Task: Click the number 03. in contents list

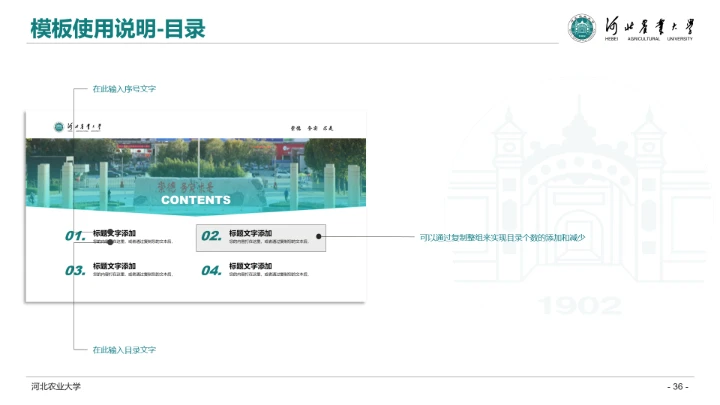Action: 75,270
